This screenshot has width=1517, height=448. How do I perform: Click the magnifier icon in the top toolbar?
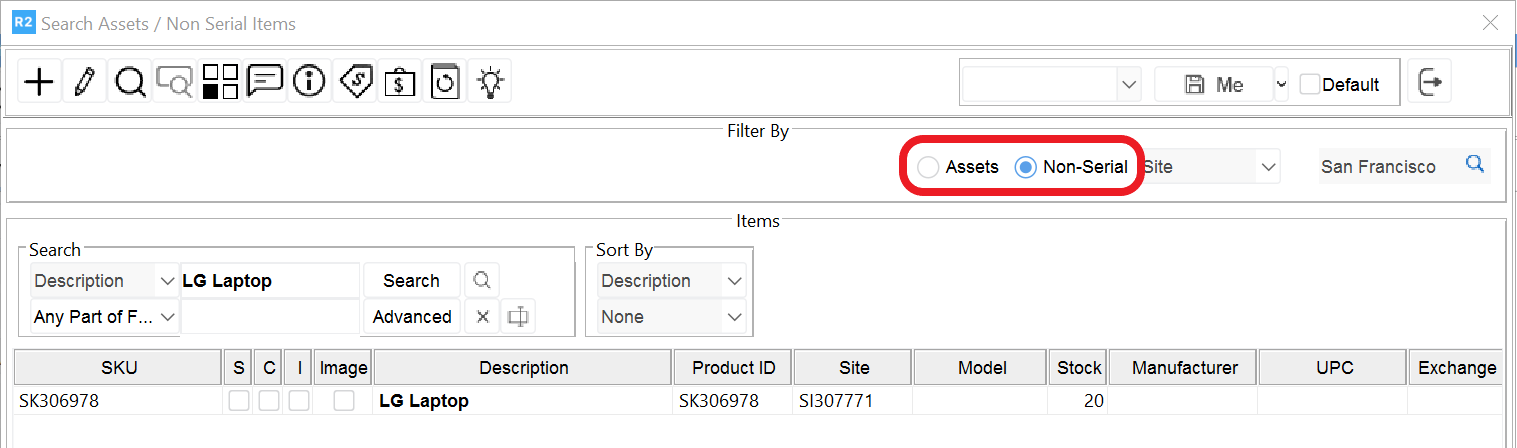tap(130, 82)
